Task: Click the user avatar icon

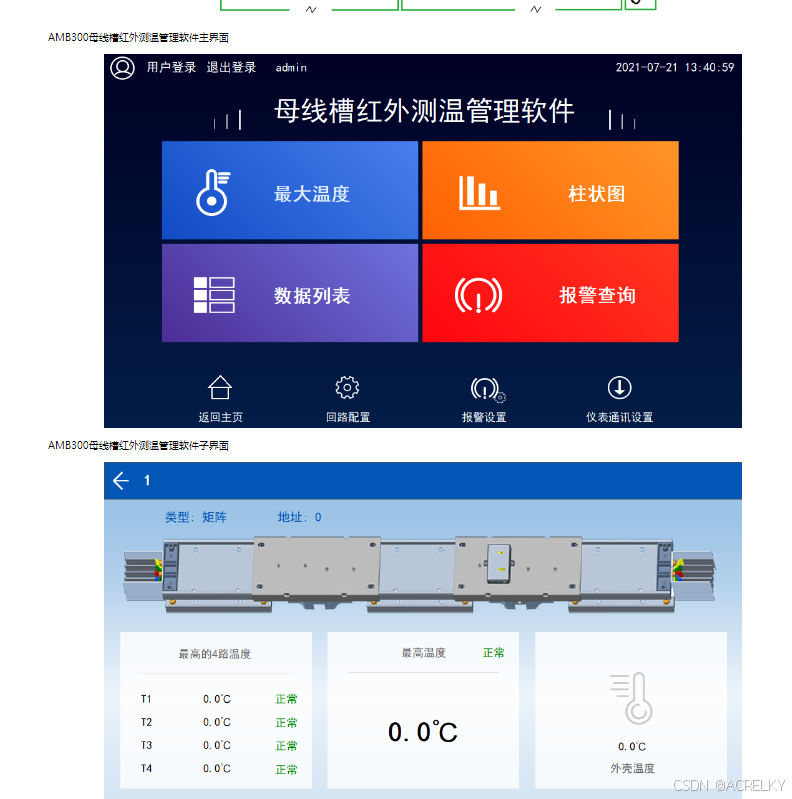Action: click(122, 68)
